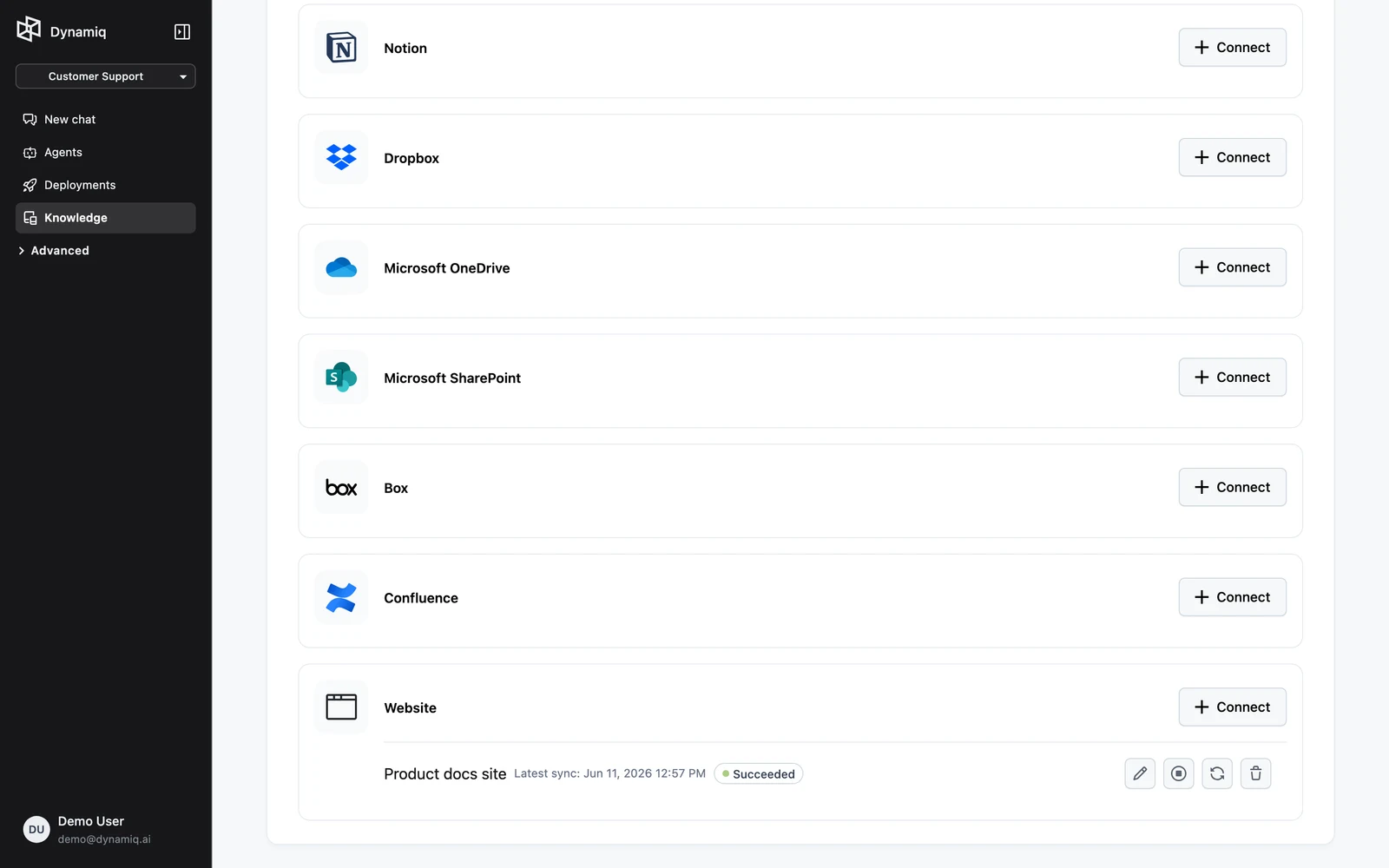
Task: Collapse the sidebar panel icon
Action: coord(182,31)
